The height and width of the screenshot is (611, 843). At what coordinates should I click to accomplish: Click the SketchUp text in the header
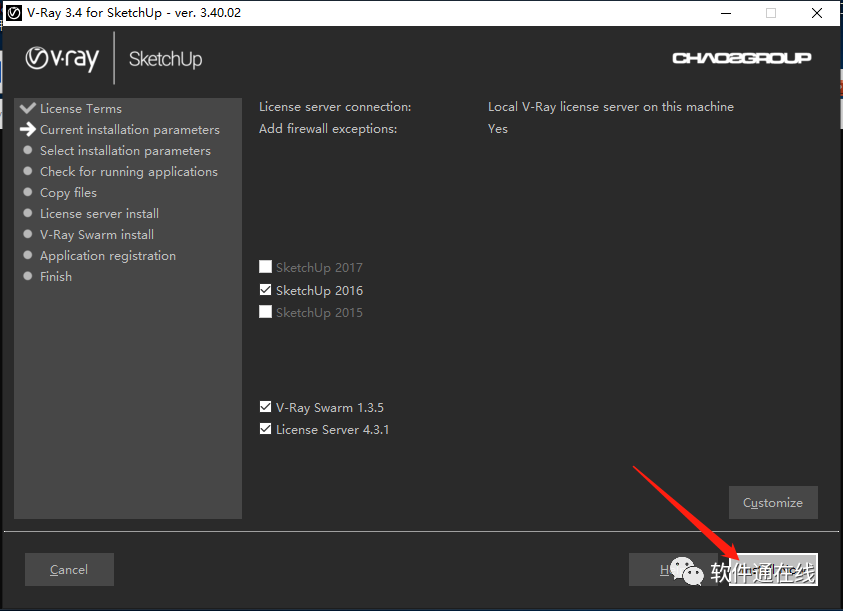tap(166, 59)
